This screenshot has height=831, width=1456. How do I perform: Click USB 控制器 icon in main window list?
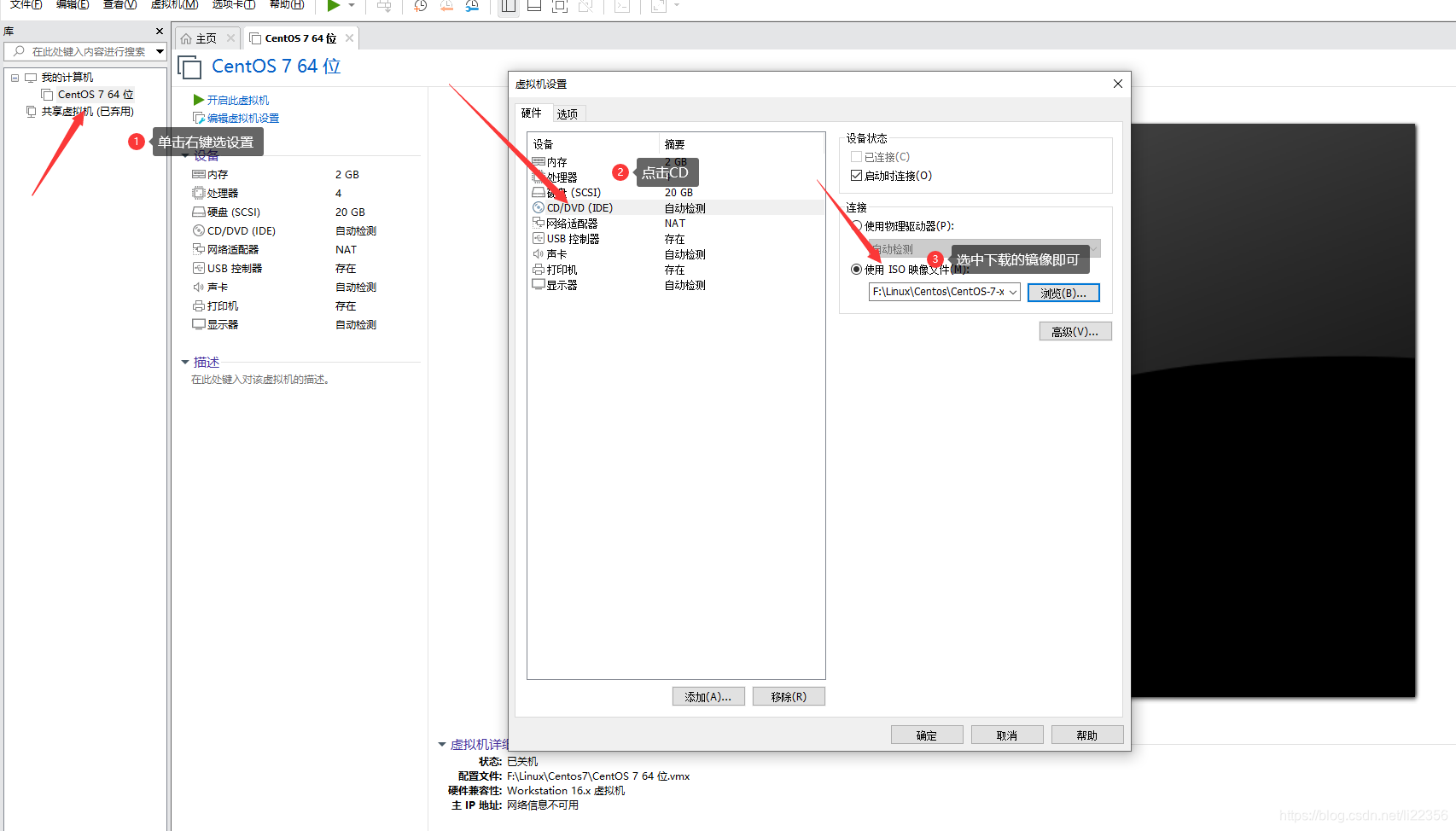199,268
